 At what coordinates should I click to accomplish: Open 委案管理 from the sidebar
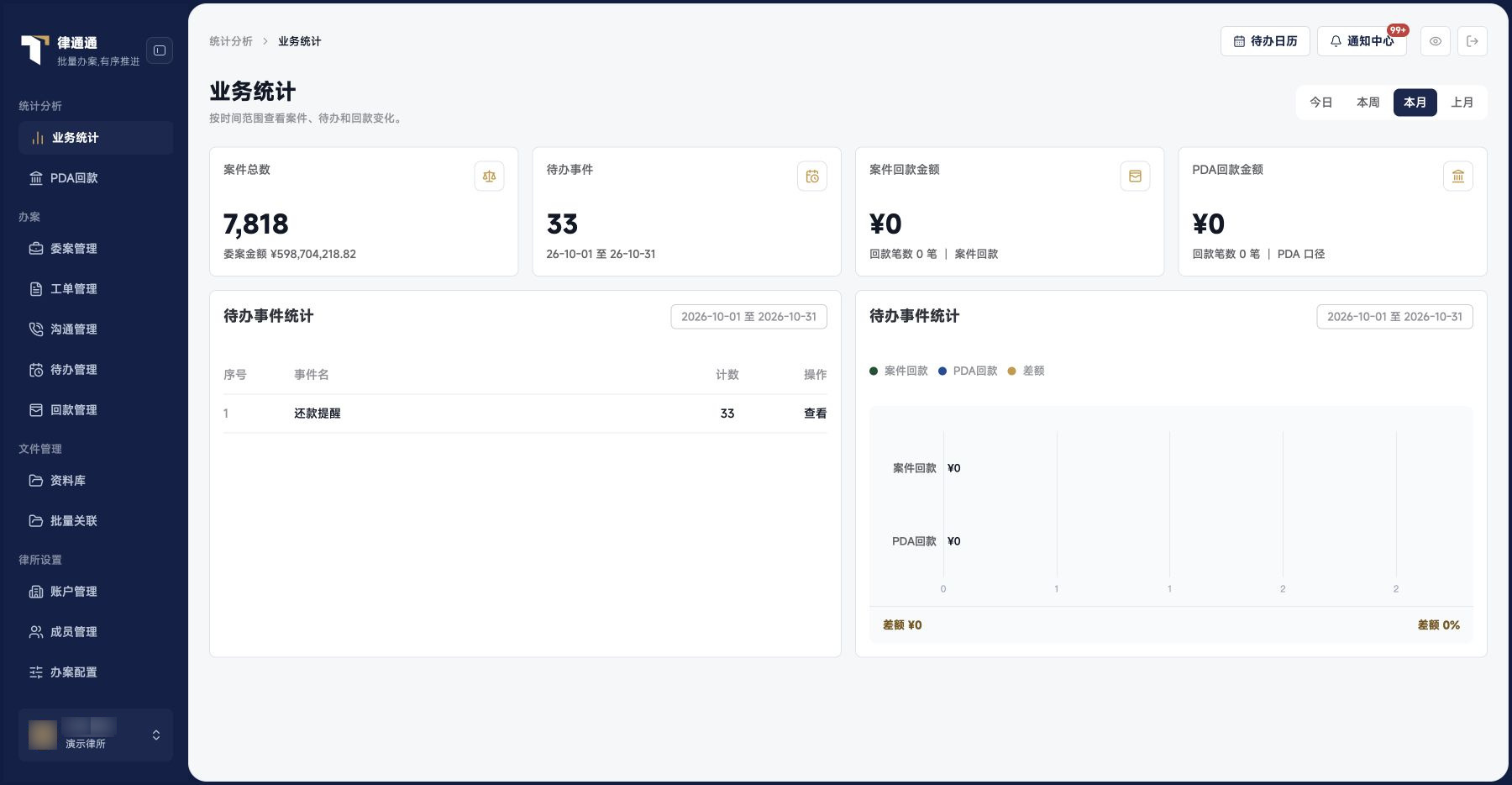click(96, 249)
